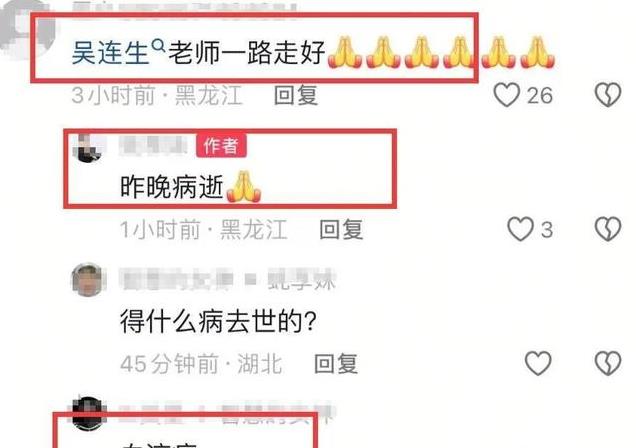Dislike the 老师一路走好 comment via broken heart
The width and height of the screenshot is (636, 448).
608,95
